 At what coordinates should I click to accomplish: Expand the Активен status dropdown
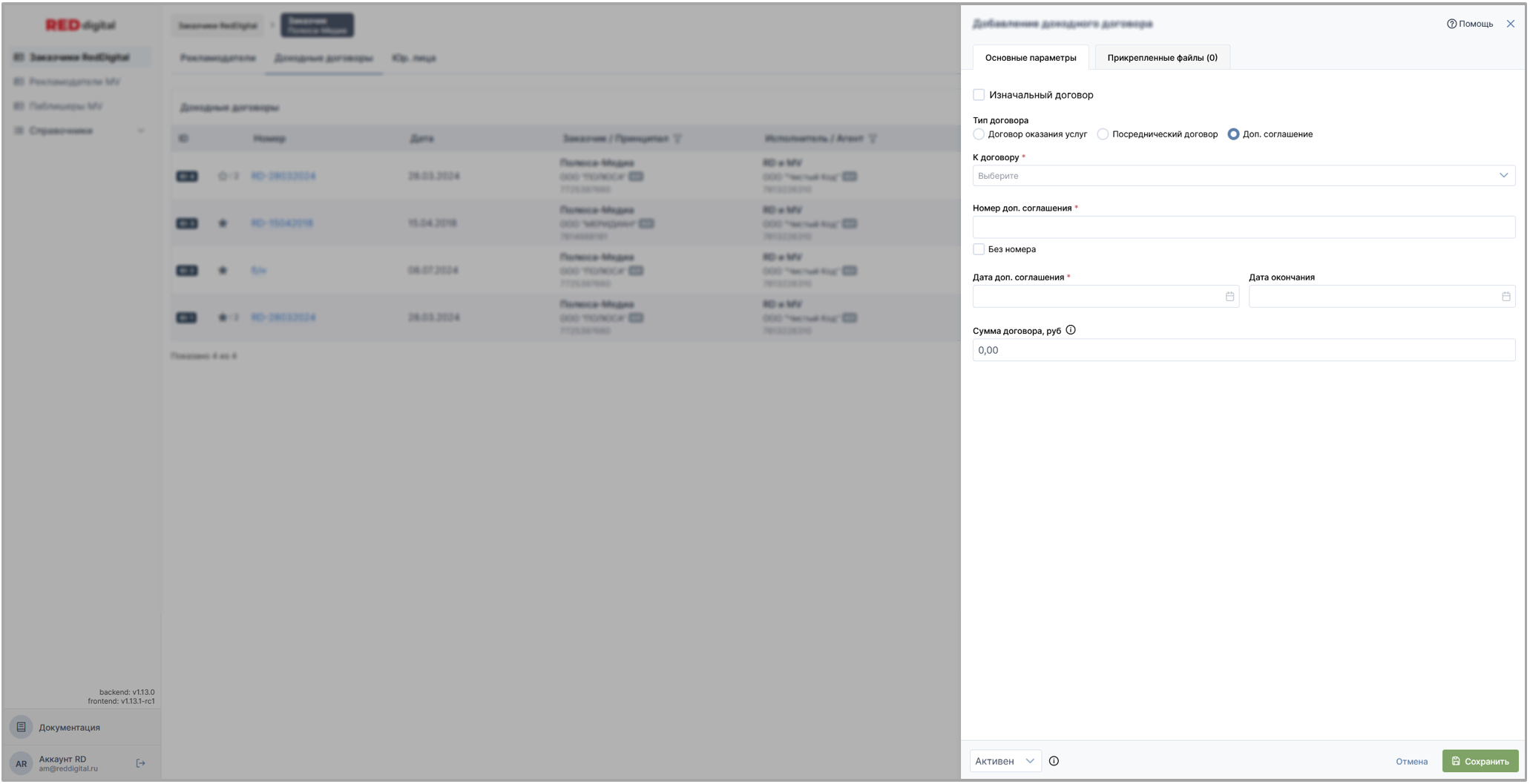1005,761
